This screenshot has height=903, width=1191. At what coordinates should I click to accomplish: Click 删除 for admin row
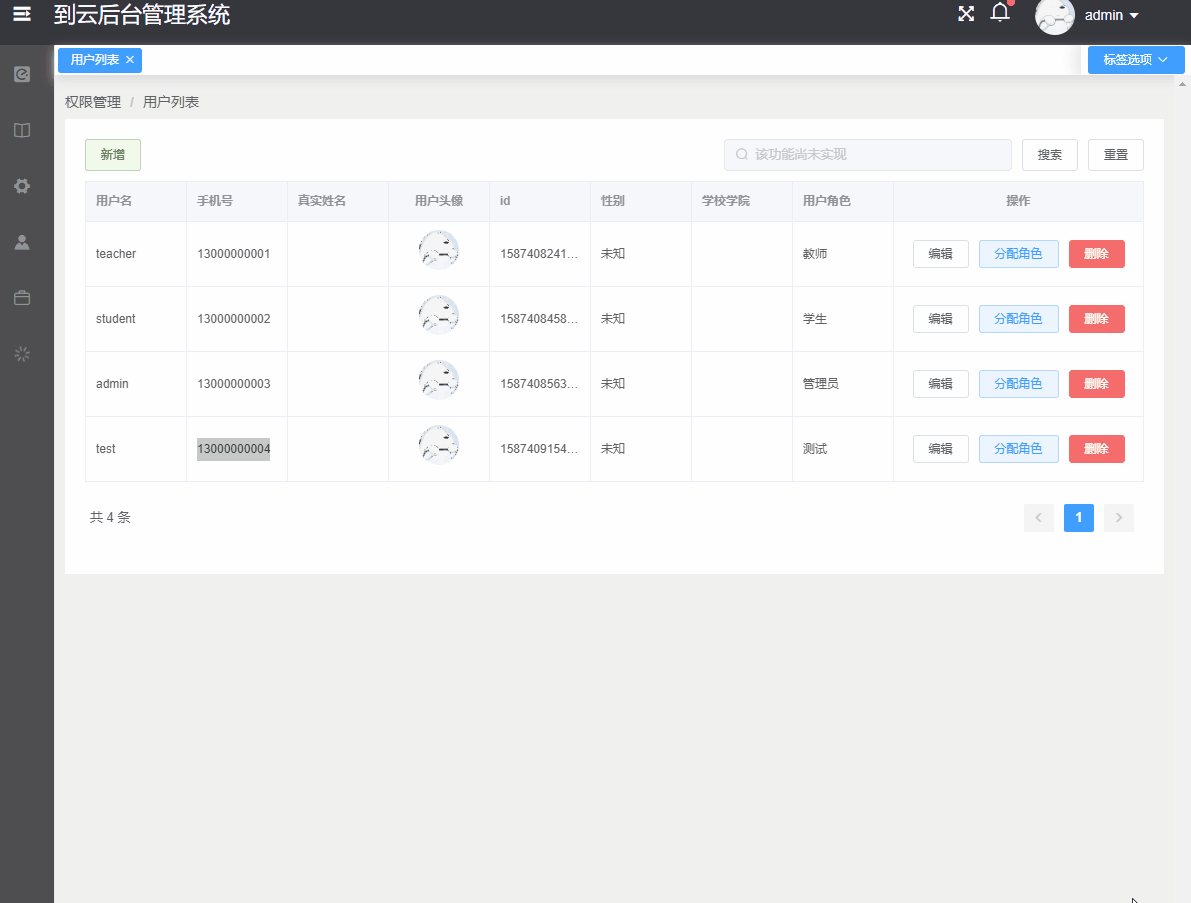tap(1097, 384)
